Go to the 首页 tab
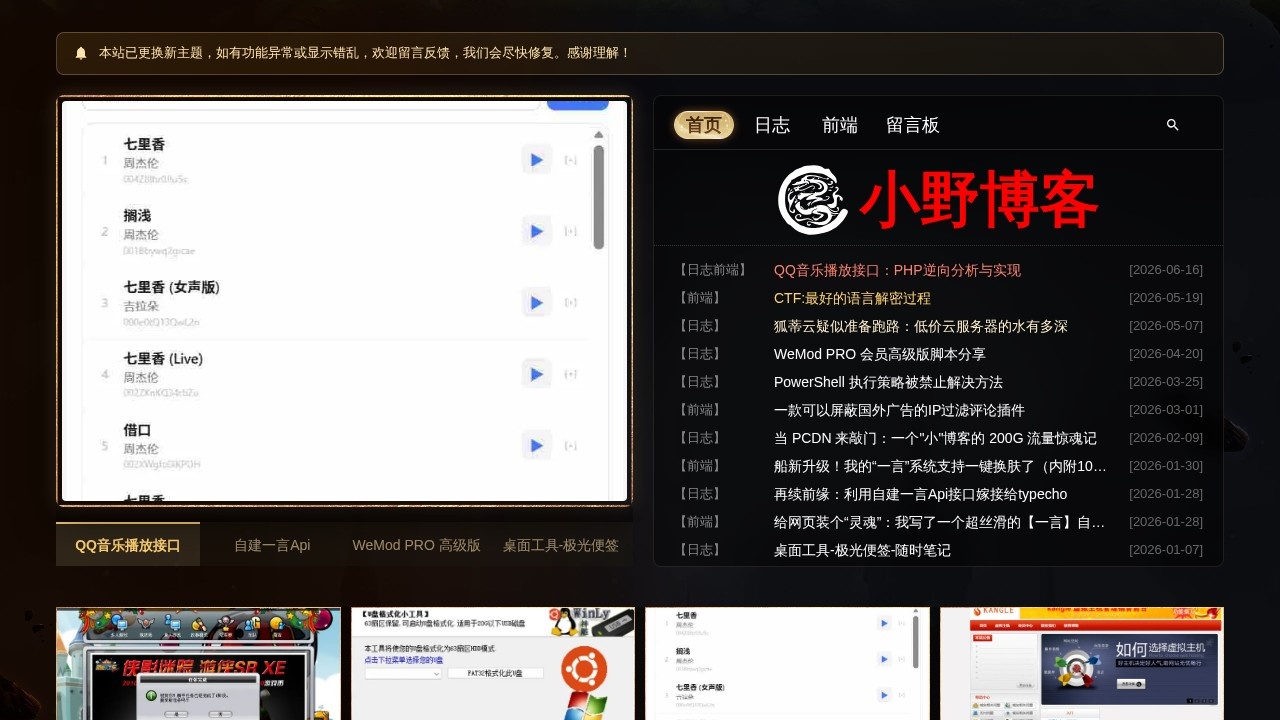 pos(704,125)
